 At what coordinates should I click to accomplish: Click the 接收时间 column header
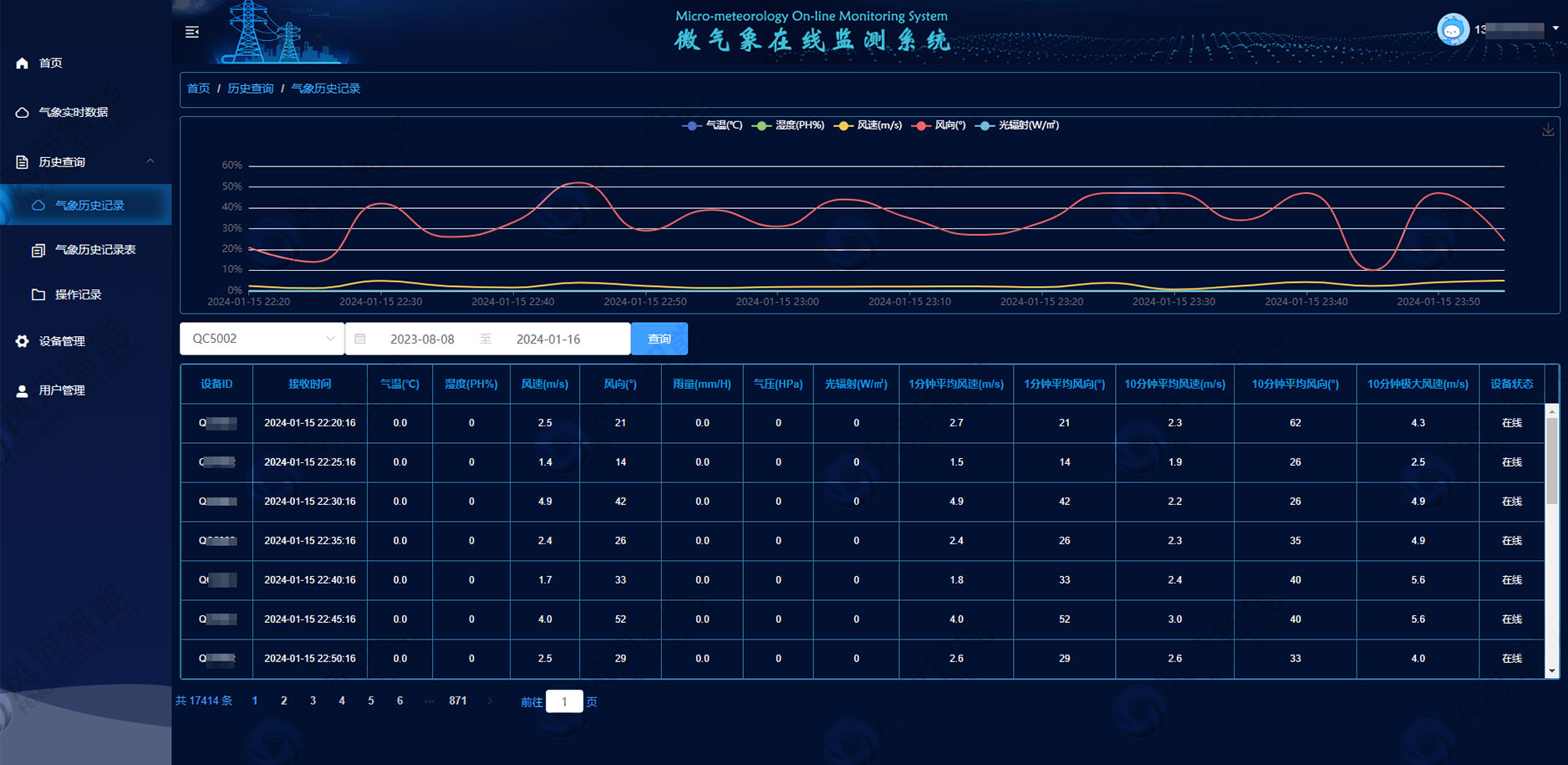pos(310,384)
